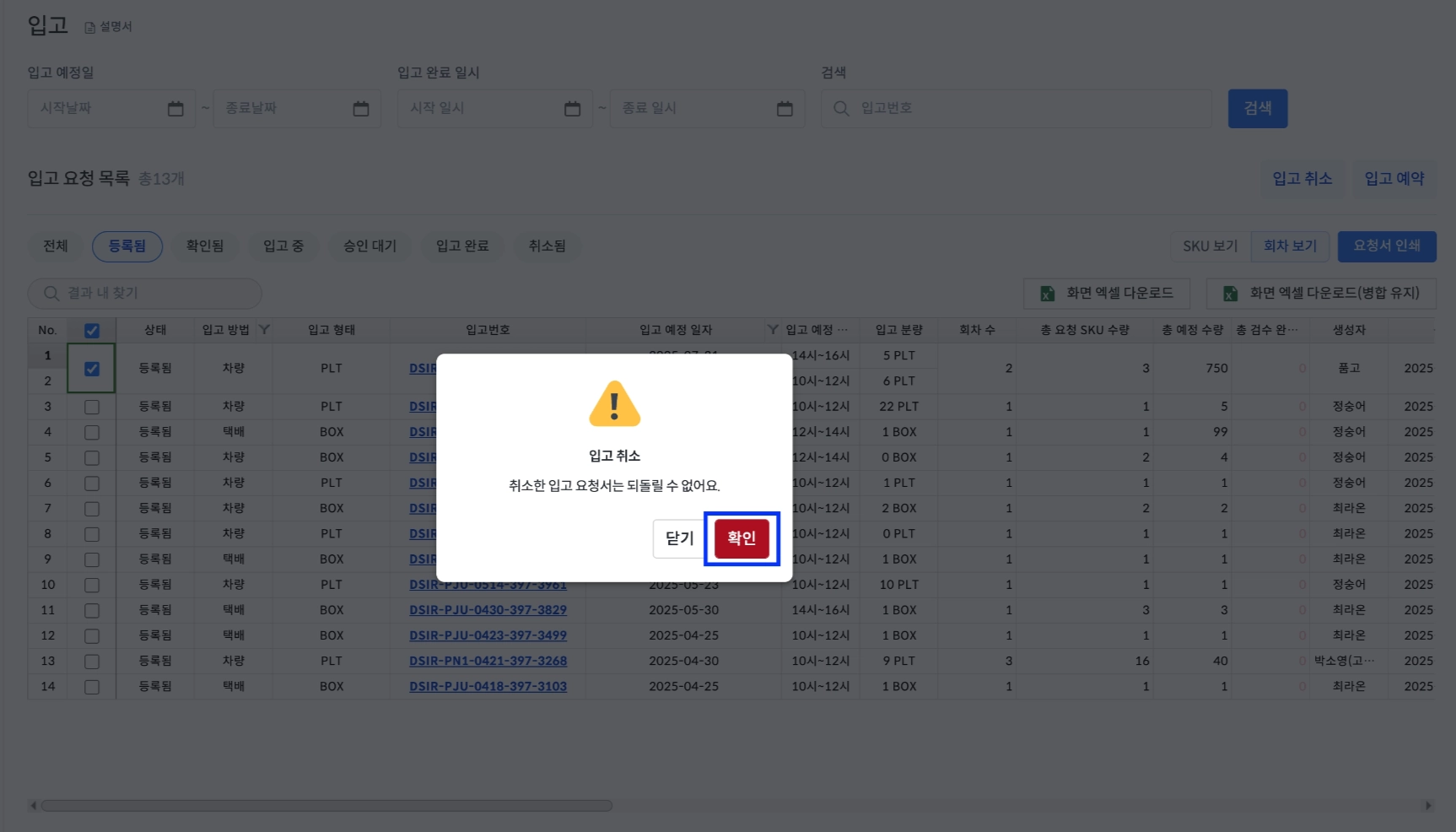Click the 회차 수 column header
Image resolution: width=1456 pixels, height=832 pixels.
click(977, 330)
